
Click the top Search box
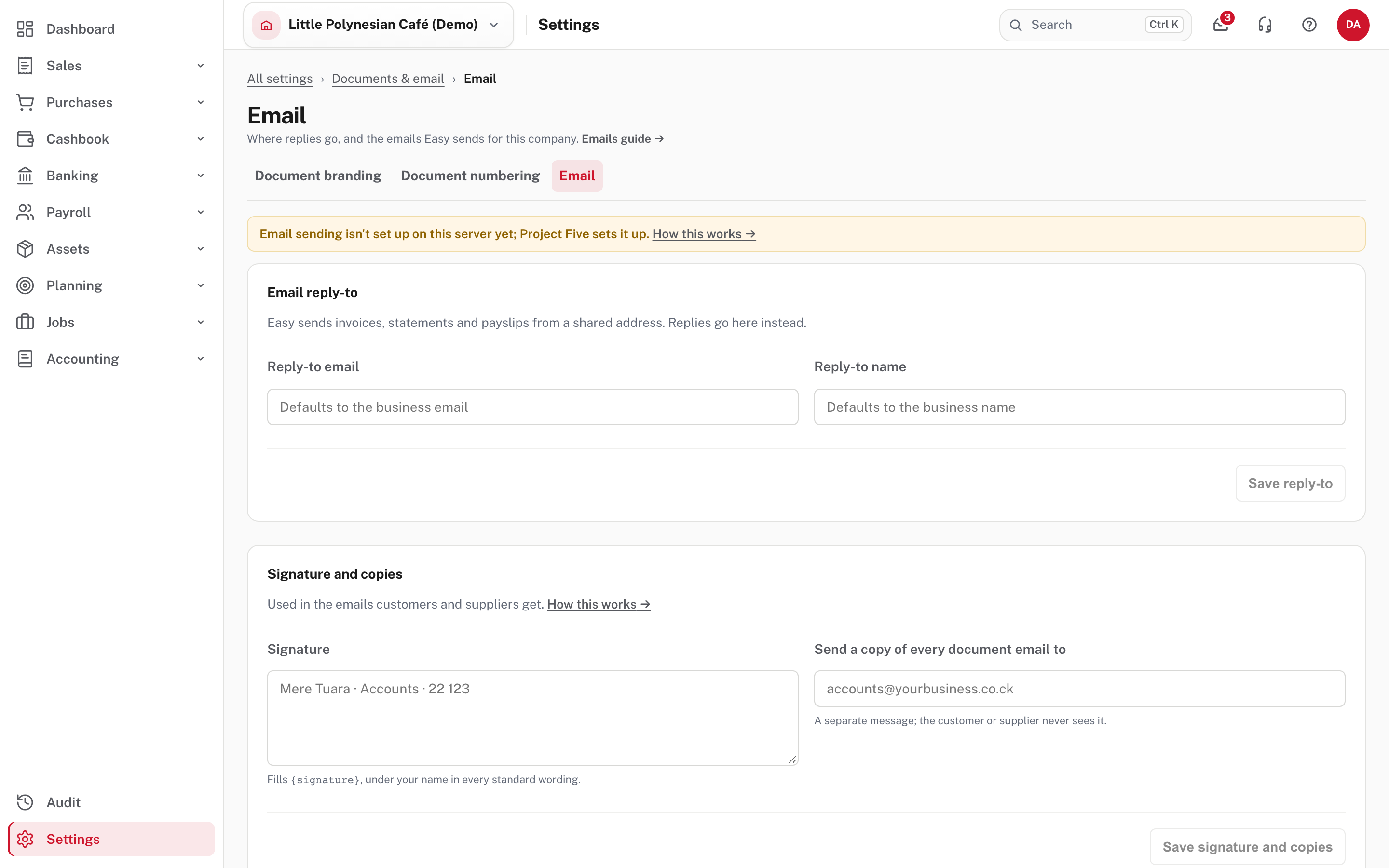(1095, 25)
